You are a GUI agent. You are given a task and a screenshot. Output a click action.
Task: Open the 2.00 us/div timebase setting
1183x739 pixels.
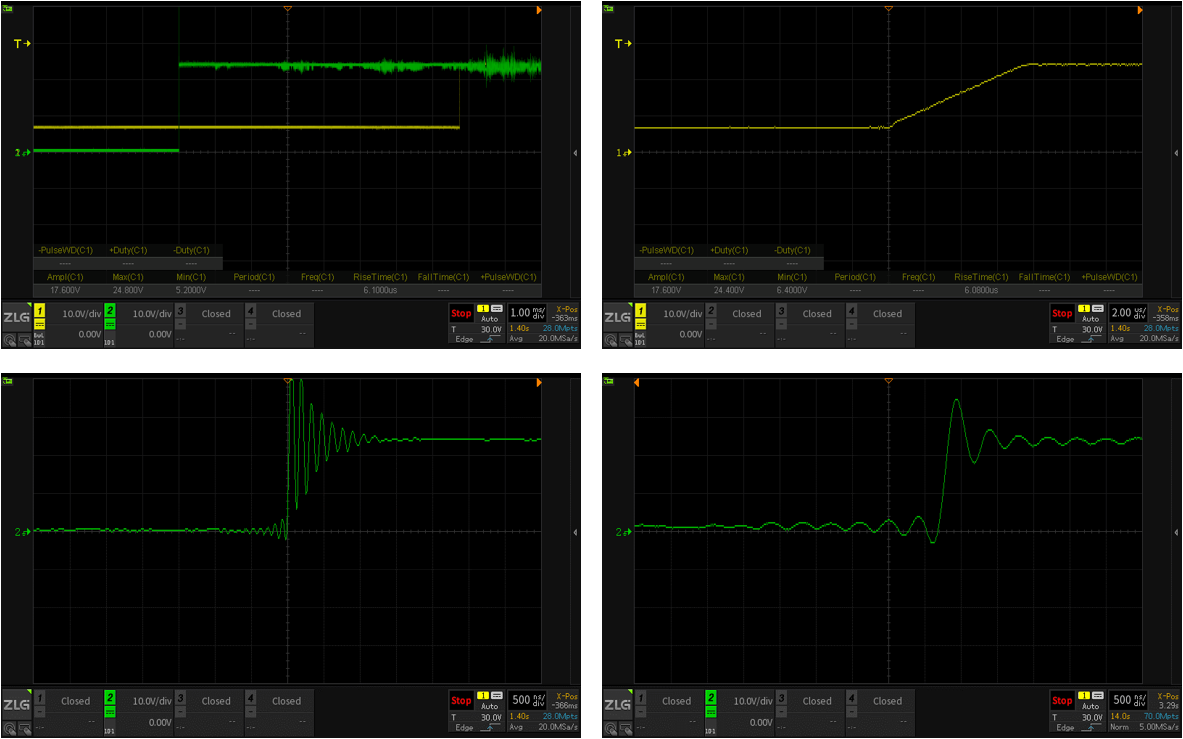(1126, 312)
